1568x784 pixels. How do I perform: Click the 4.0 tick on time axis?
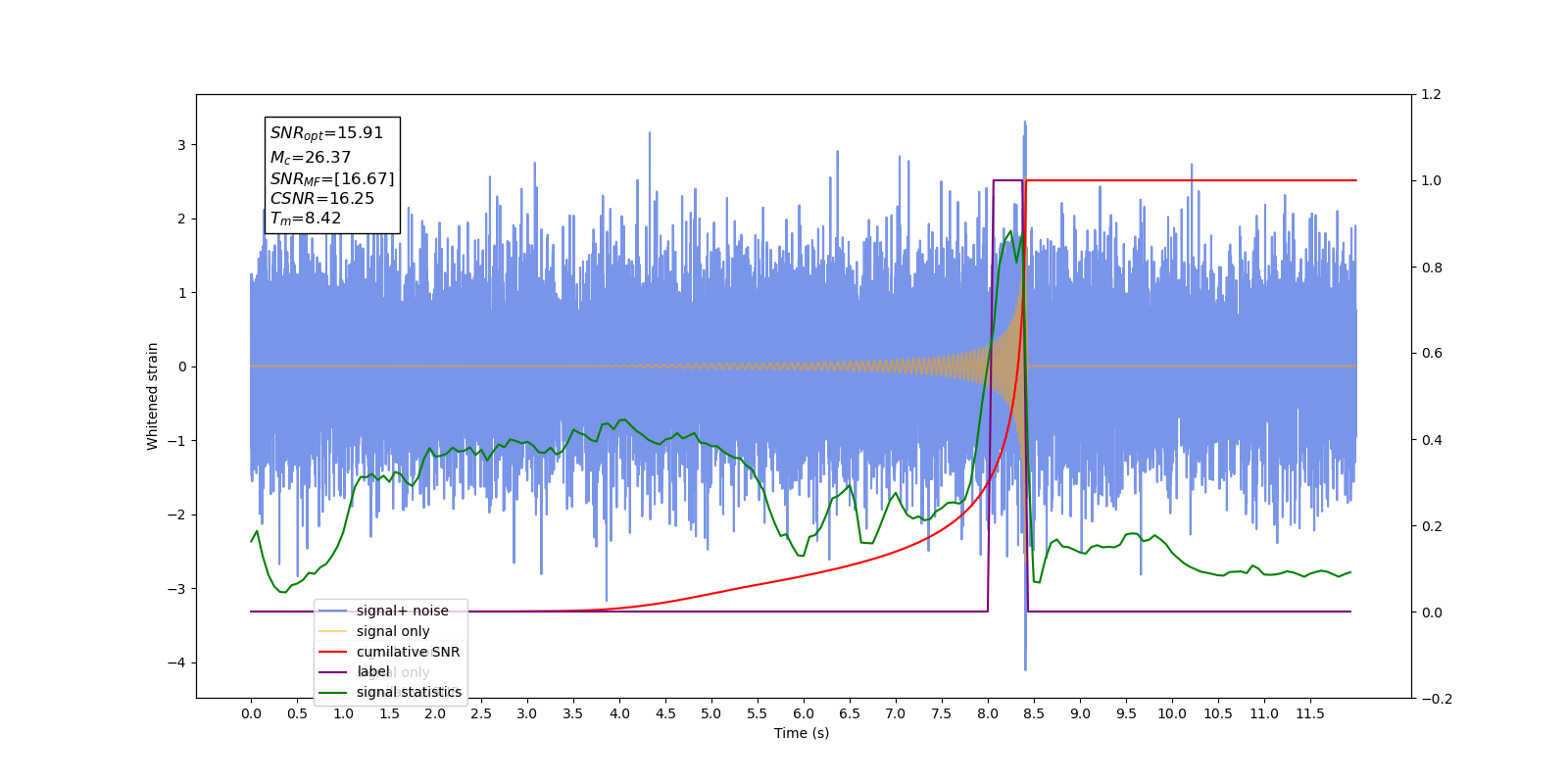coord(619,713)
